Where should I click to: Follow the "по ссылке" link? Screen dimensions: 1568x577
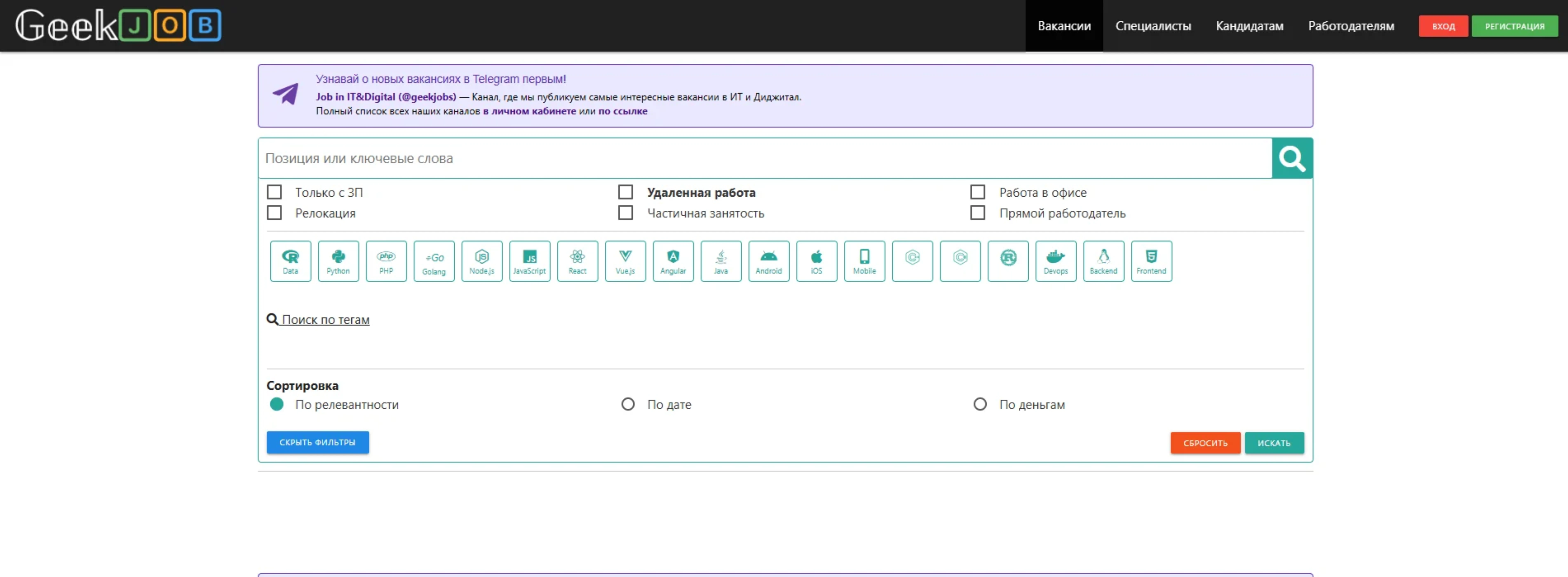[x=623, y=111]
